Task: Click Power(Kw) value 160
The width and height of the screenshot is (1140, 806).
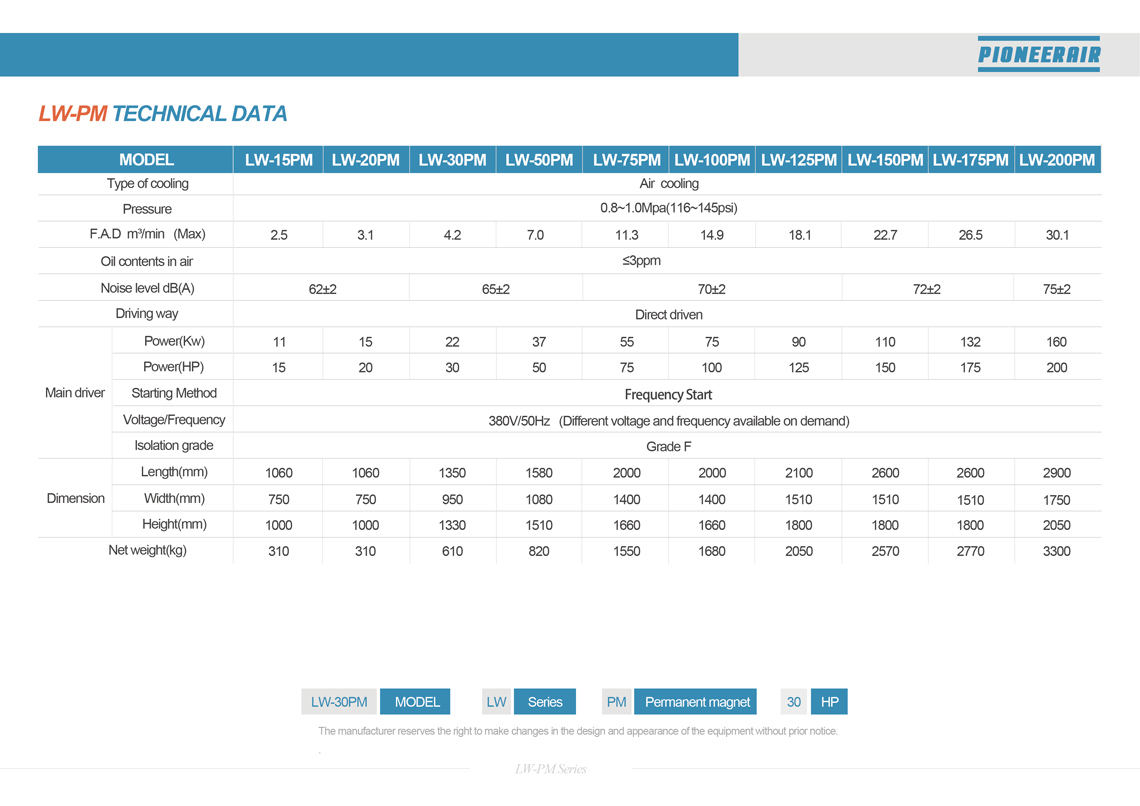Action: pos(1056,342)
